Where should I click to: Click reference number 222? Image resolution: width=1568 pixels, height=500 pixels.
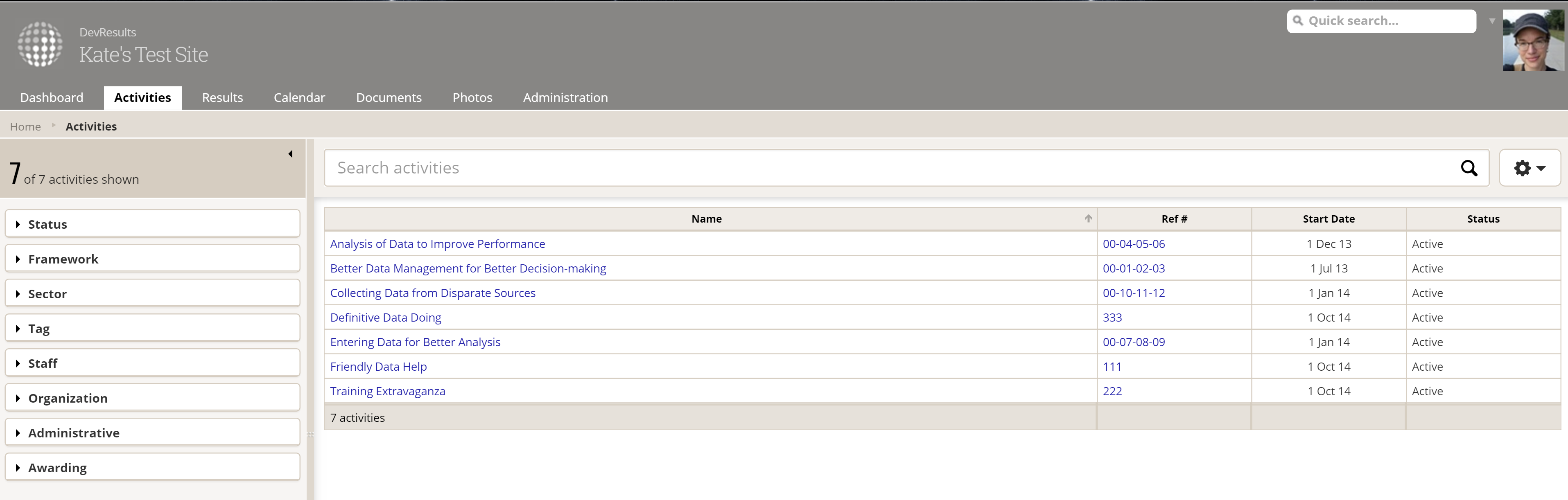tap(1112, 391)
